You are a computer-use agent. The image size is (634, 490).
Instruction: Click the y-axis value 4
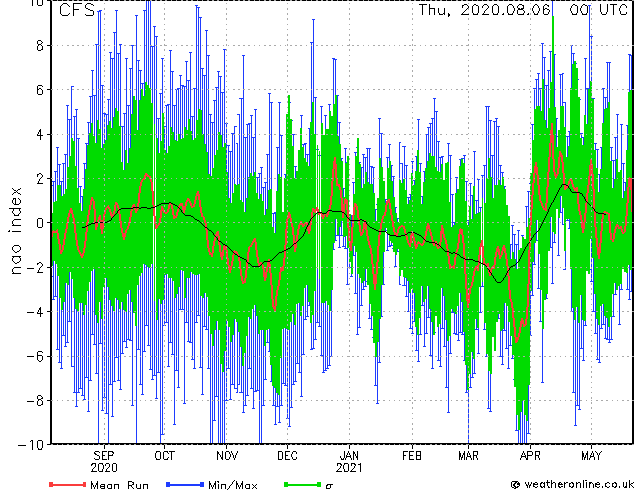click(40, 134)
